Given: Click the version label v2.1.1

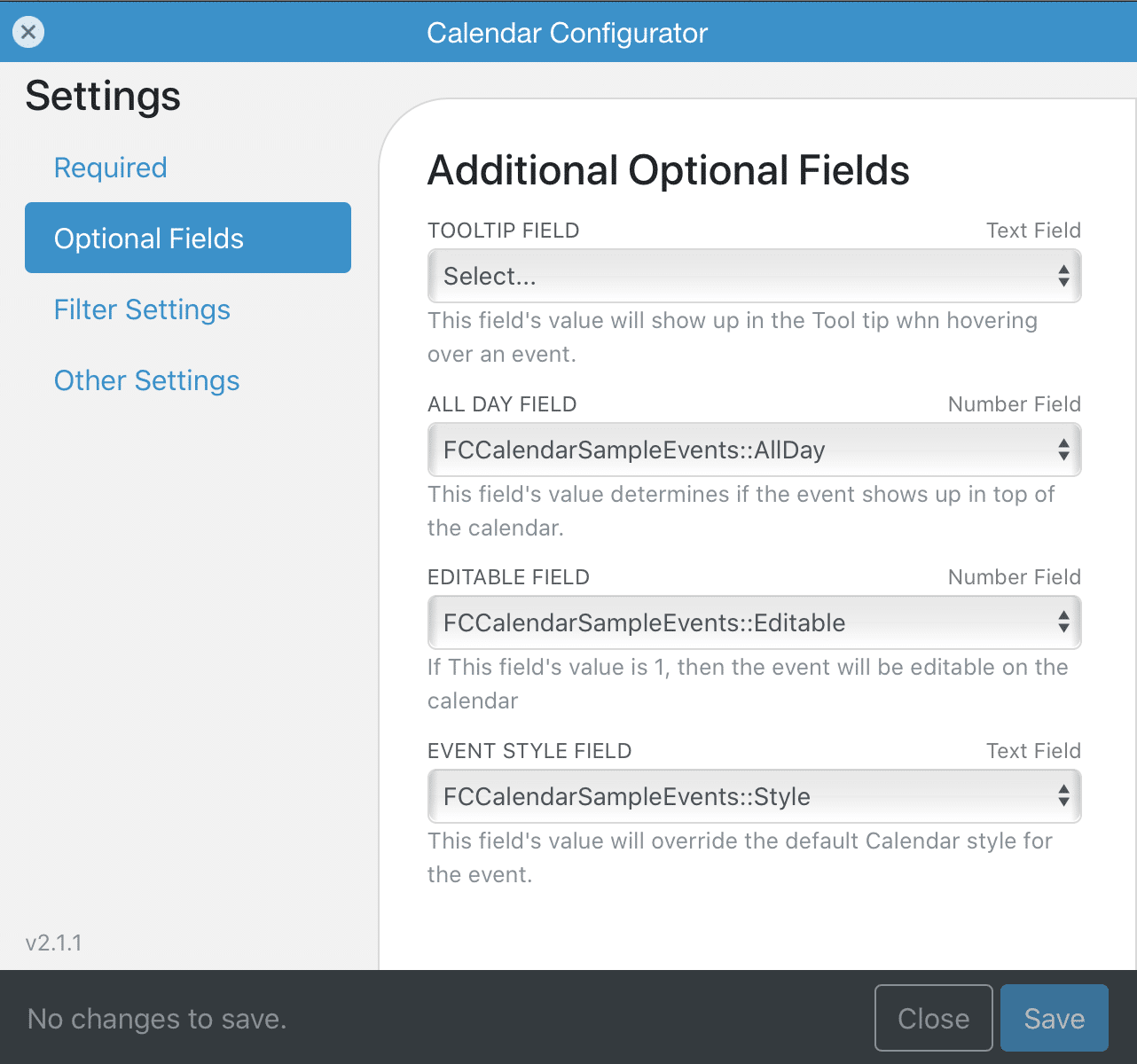Looking at the screenshot, I should 52,943.
